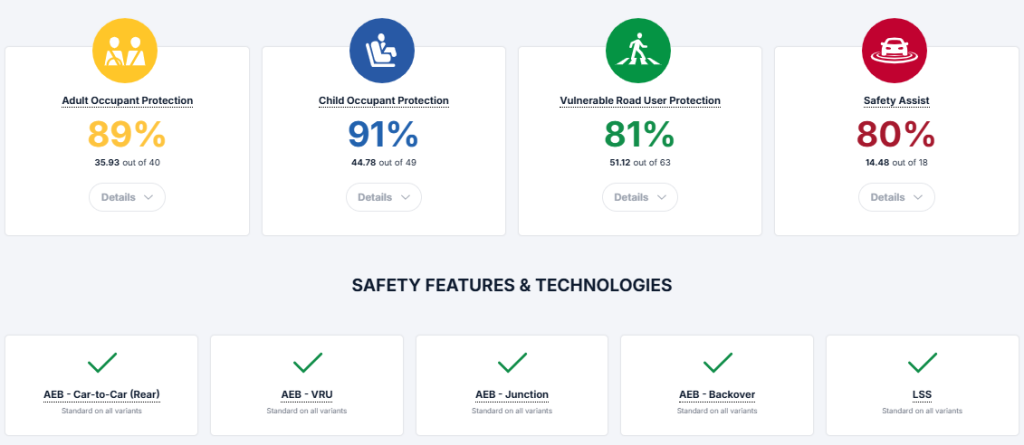
Task: Click the green checkmark above LSS
Action: (x=922, y=361)
